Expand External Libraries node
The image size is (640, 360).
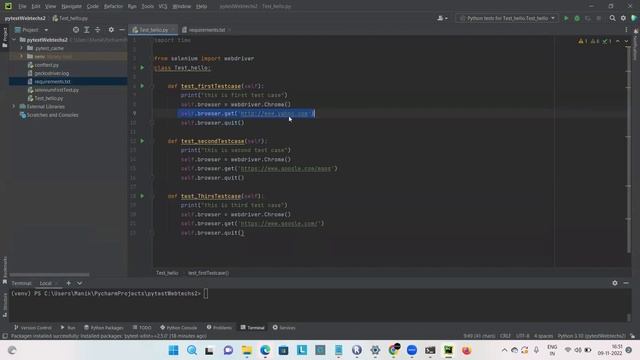[x=14, y=107]
